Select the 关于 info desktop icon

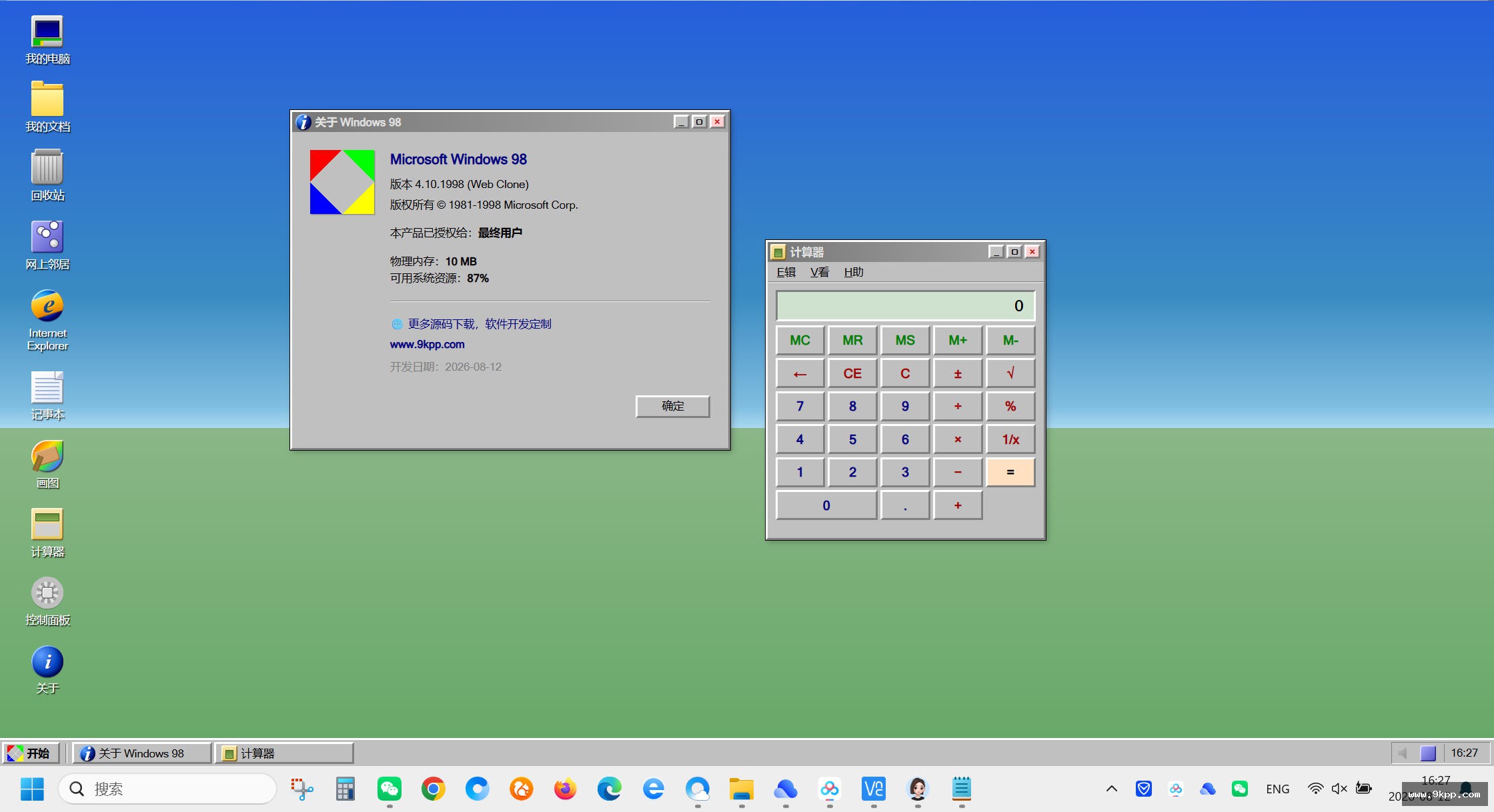[47, 670]
